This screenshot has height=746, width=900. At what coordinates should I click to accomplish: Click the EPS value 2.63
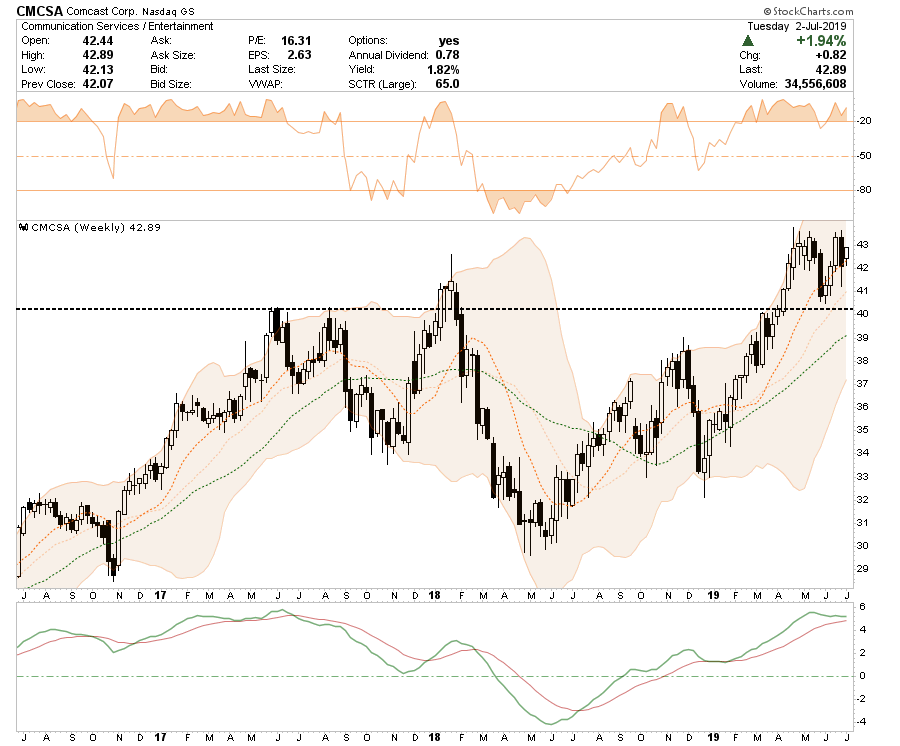(x=300, y=55)
